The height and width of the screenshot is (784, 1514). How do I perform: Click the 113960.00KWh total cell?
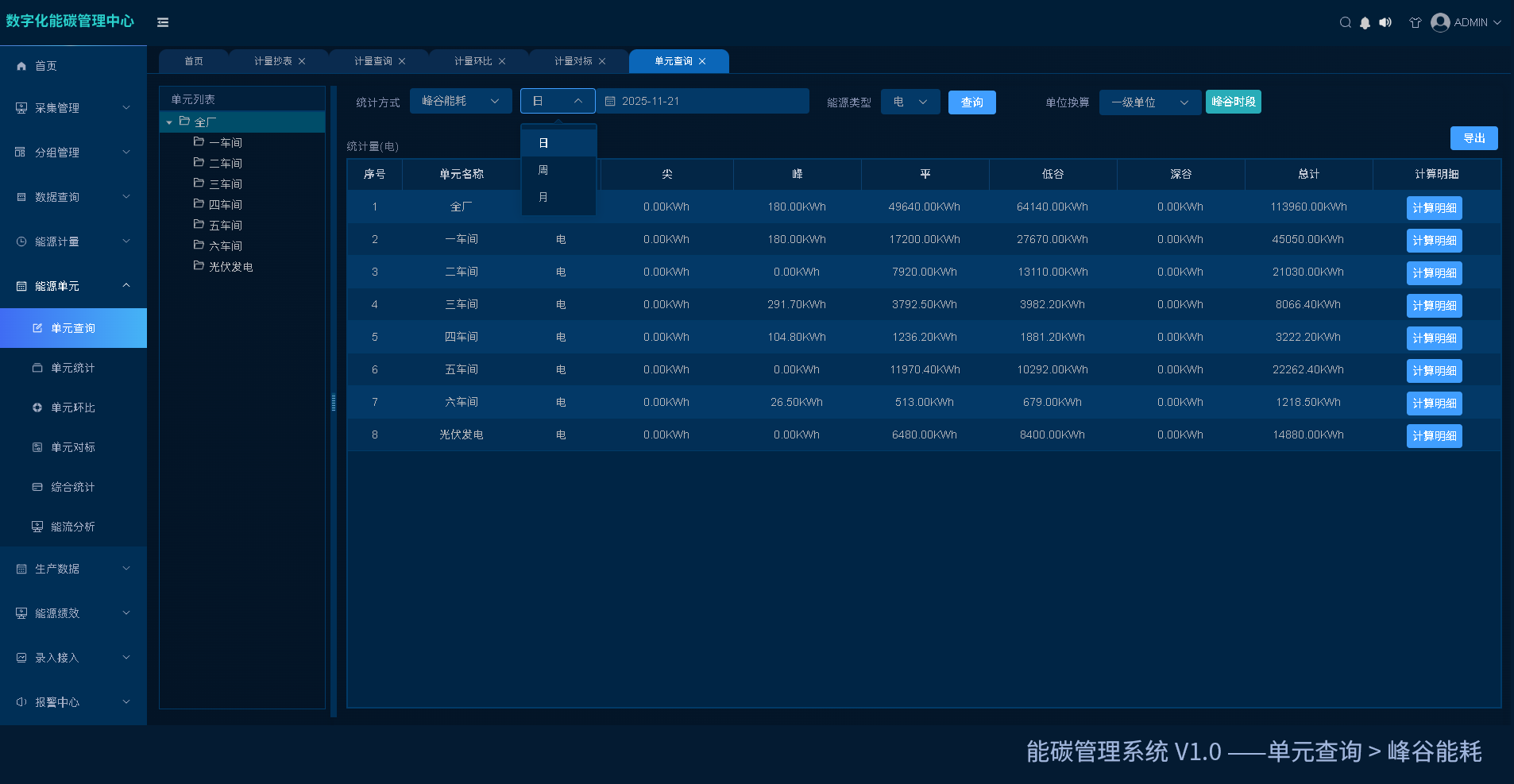(x=1309, y=207)
